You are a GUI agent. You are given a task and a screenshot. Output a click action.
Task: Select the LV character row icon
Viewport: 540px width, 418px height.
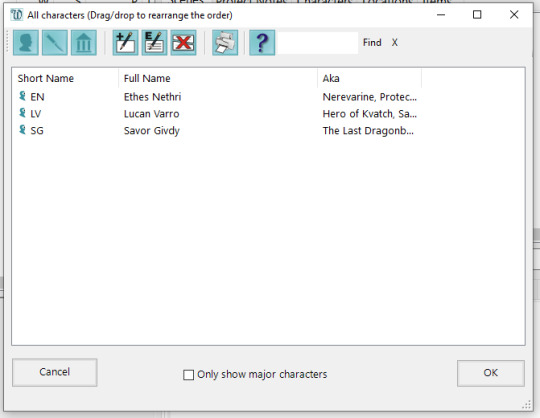[x=22, y=113]
